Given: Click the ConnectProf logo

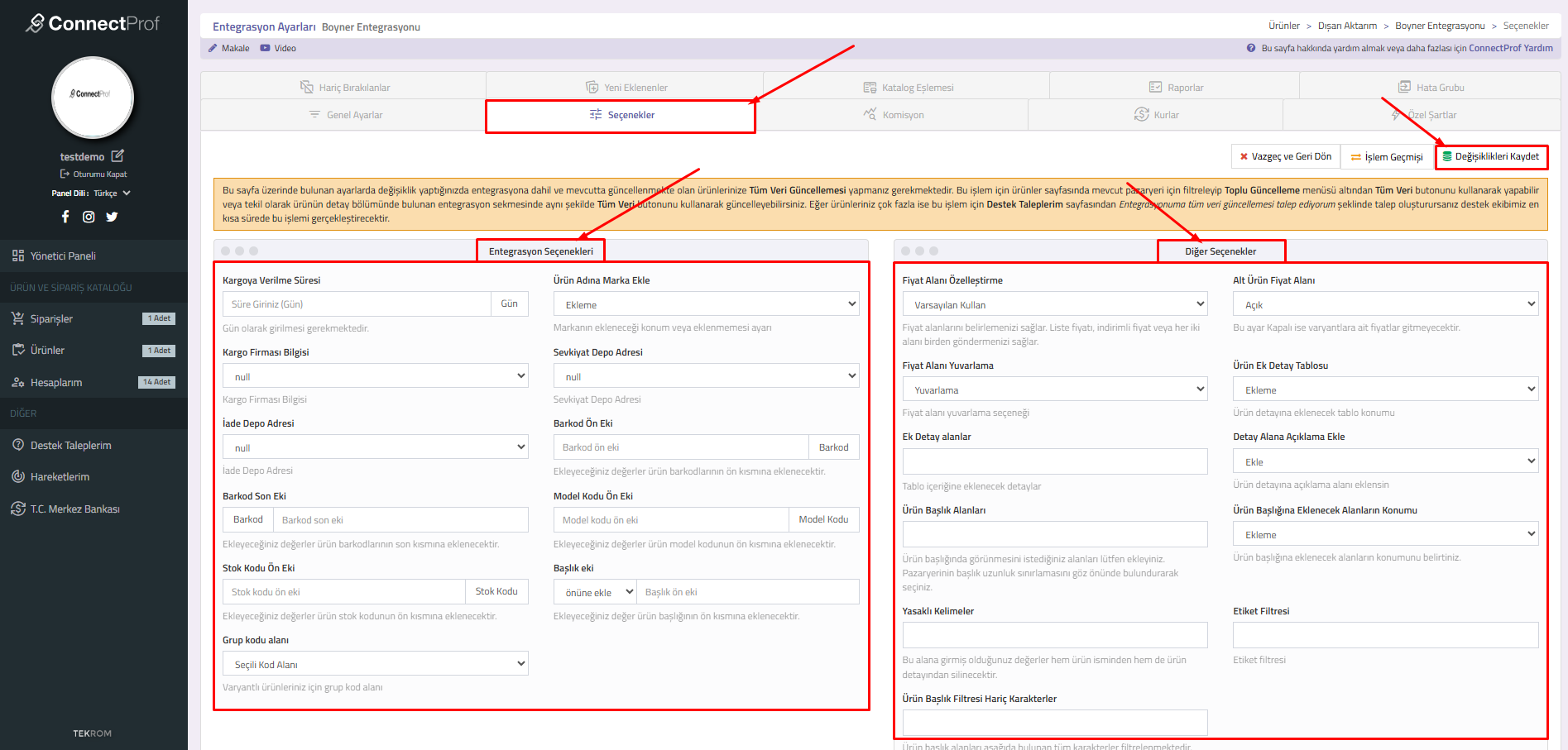Looking at the screenshot, I should (x=93, y=23).
